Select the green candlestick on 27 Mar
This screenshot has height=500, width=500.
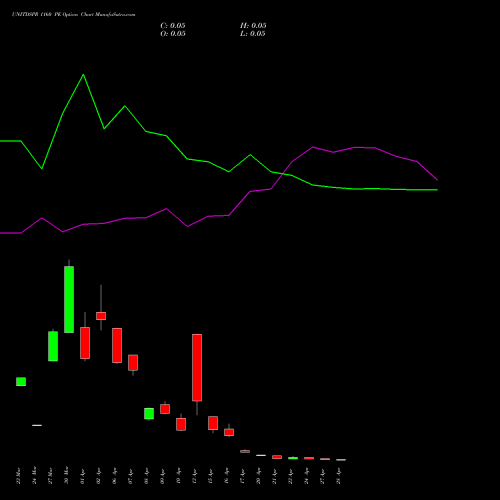(x=53, y=346)
